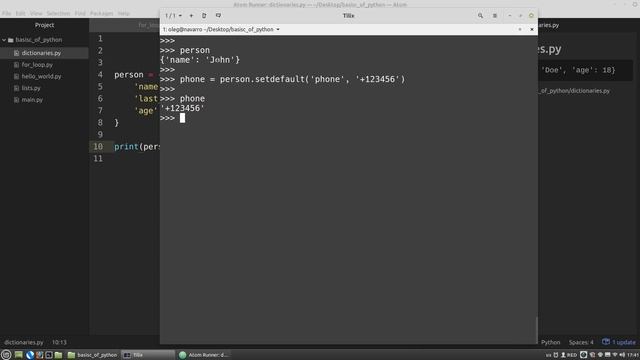Open Atom's Selection menu
Screen dimensions: 640x360
58,13
